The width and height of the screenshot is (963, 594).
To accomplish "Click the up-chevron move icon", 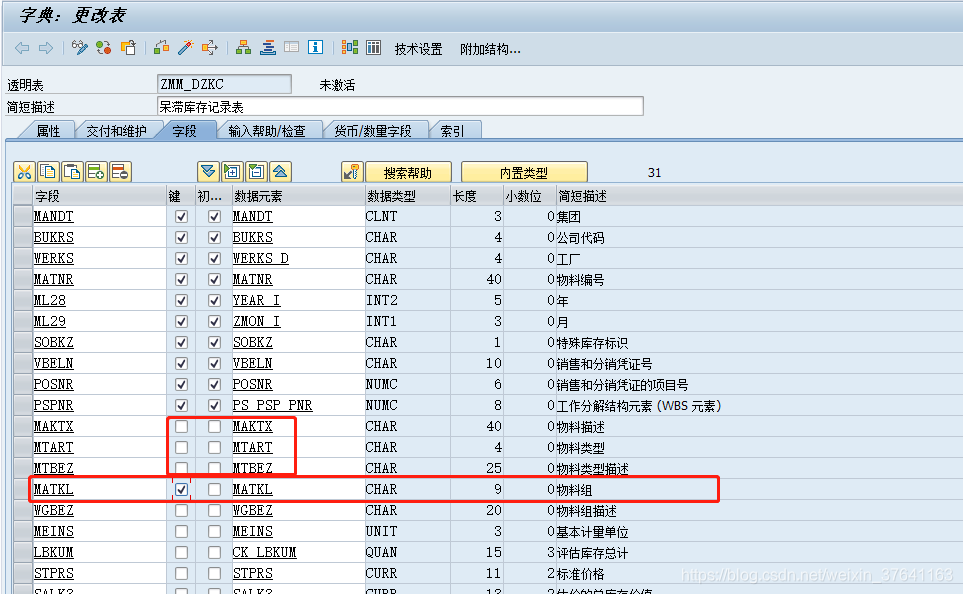I will [281, 170].
